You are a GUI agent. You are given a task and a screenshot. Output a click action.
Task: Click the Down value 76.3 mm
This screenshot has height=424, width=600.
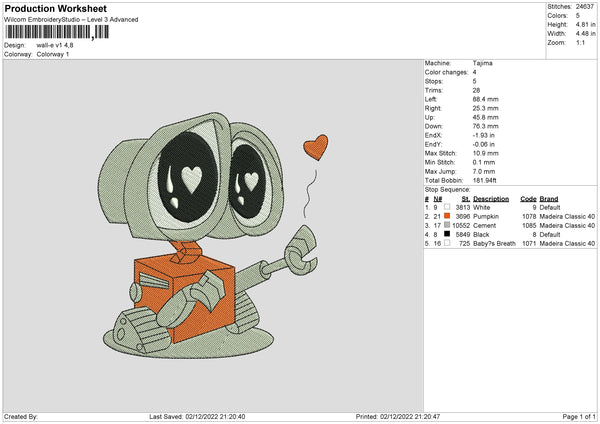[x=486, y=126]
